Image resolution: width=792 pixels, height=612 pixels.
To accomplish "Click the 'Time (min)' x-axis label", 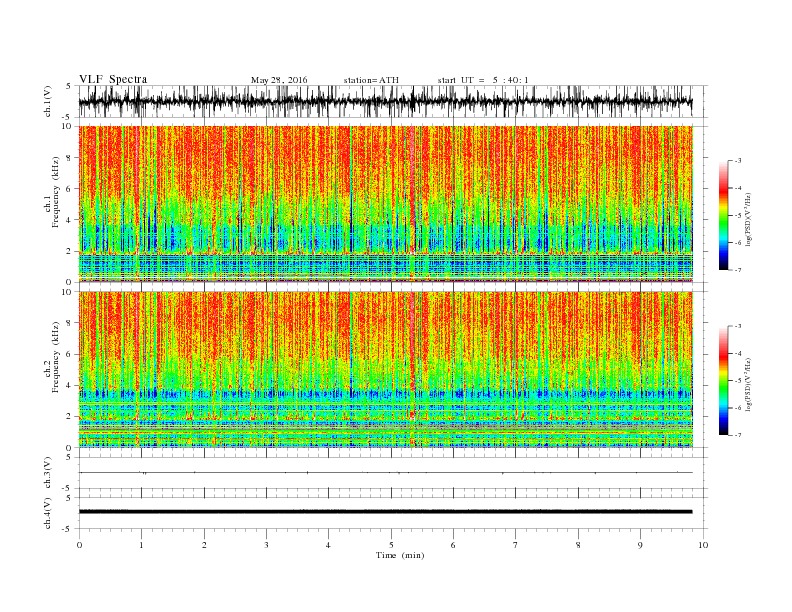I will coord(400,555).
